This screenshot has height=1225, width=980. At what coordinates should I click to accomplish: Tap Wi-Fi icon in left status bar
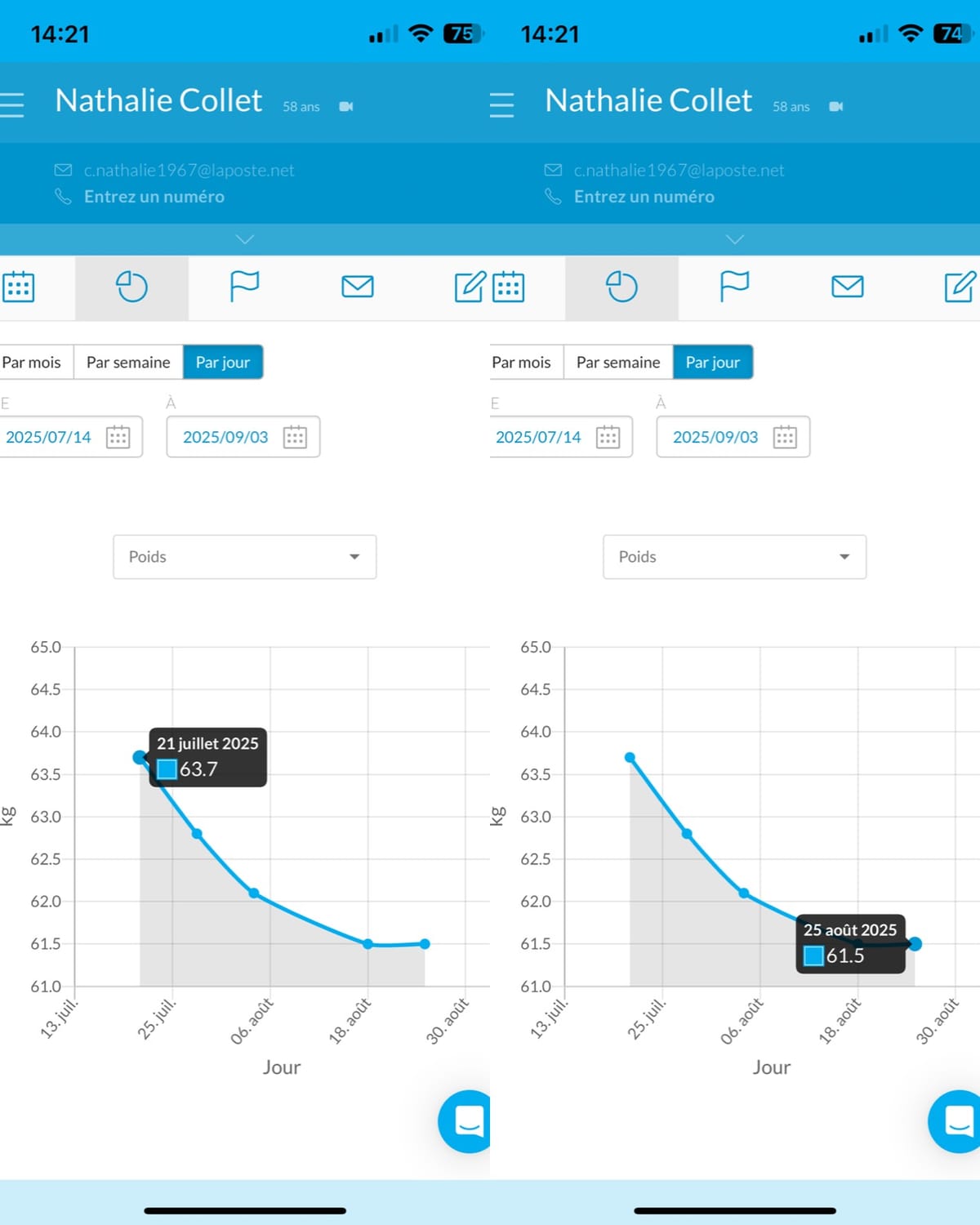(421, 33)
